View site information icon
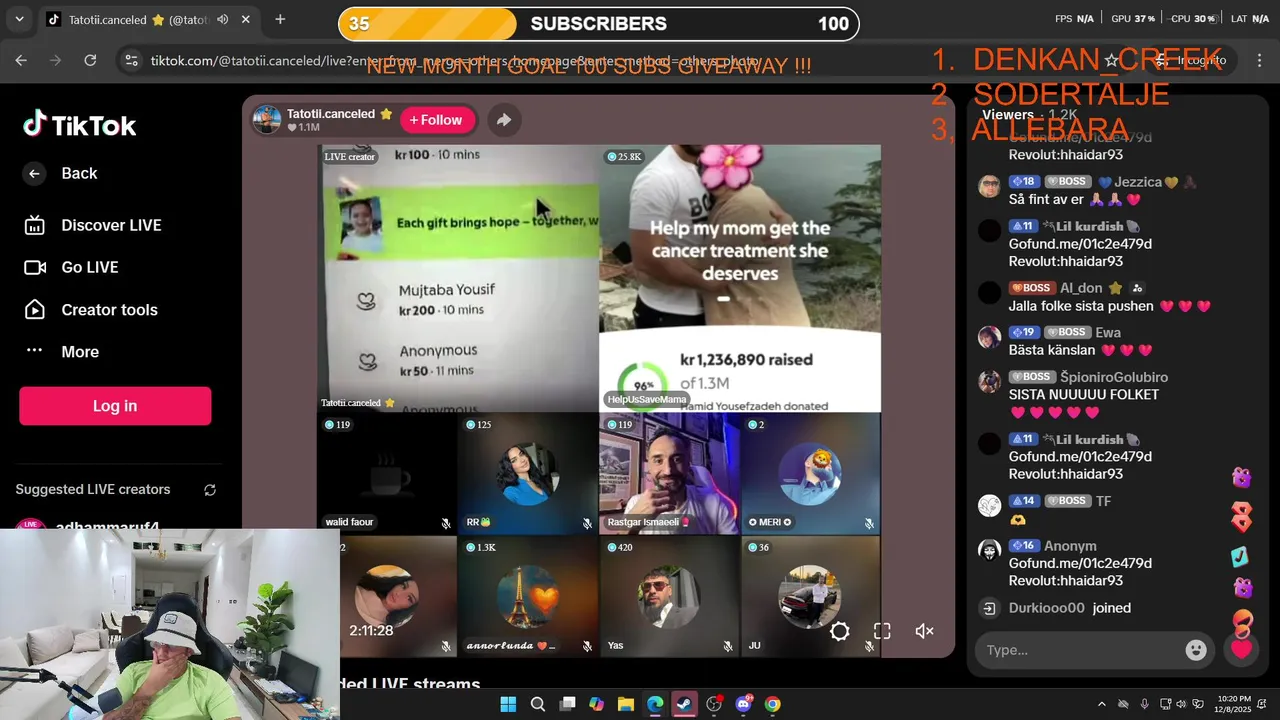This screenshot has width=1280, height=720. [131, 60]
